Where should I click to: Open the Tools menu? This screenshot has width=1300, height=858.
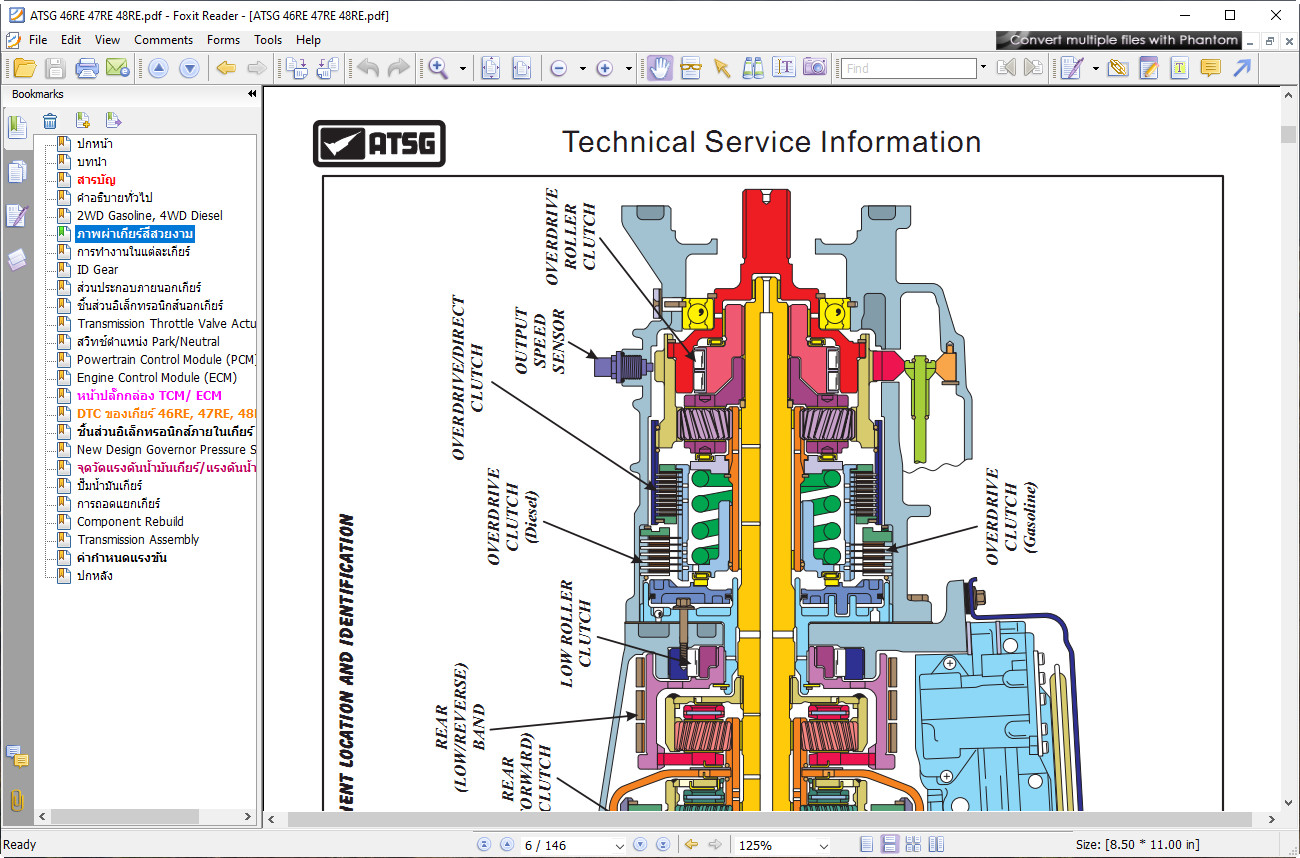[x=268, y=40]
